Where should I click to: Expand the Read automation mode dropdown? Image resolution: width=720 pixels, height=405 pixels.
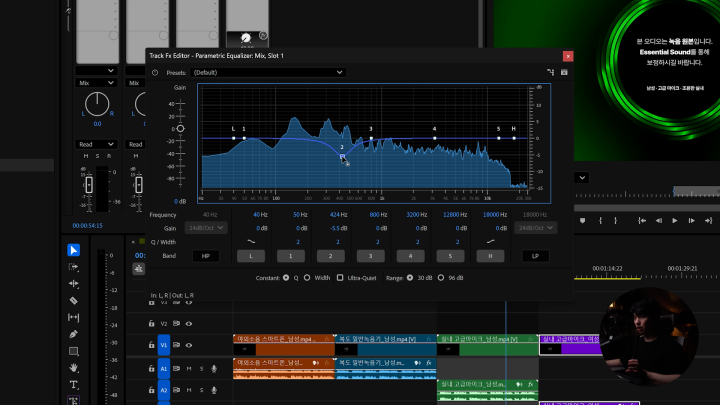[x=96, y=144]
